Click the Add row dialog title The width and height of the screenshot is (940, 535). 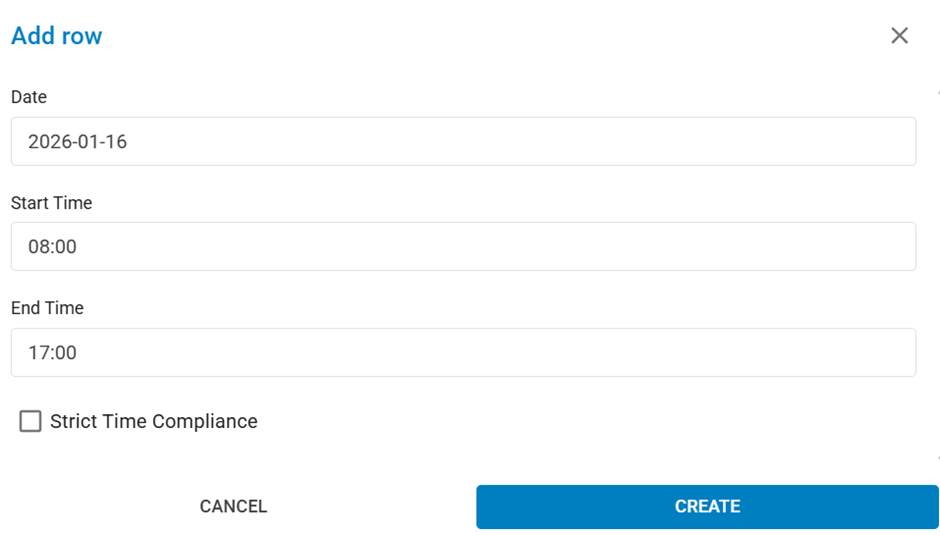coord(56,36)
